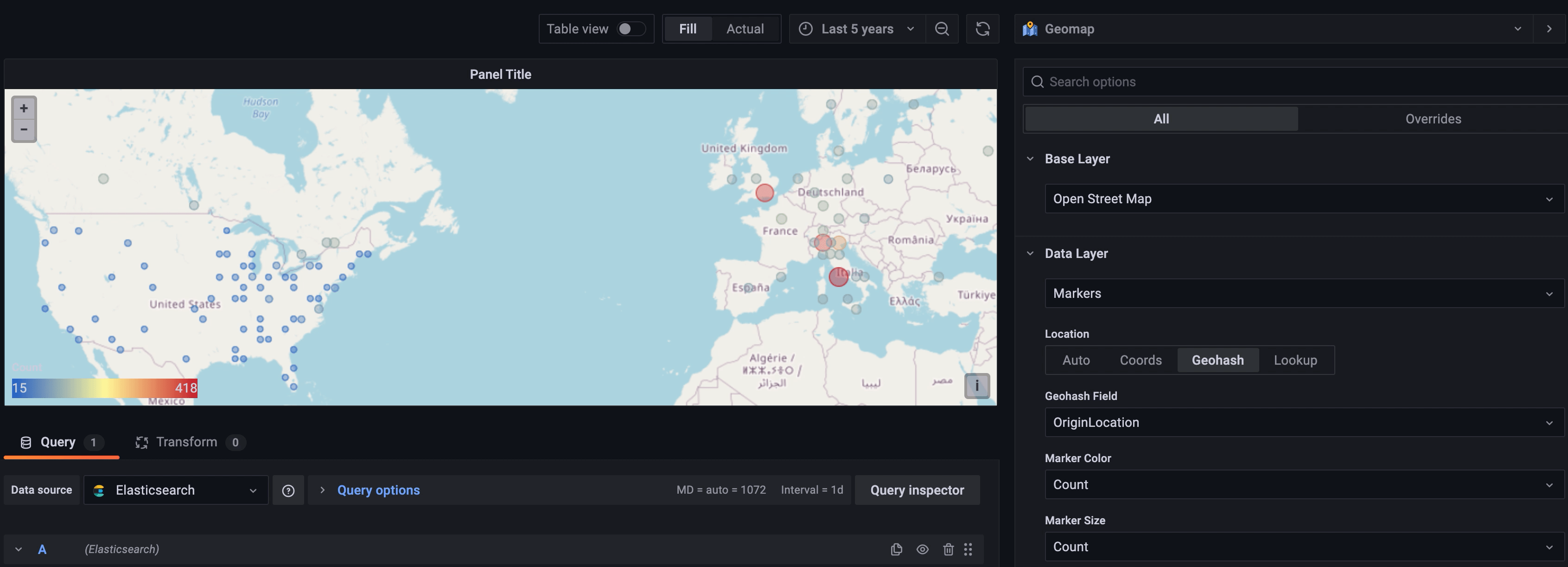Image resolution: width=1568 pixels, height=567 pixels.
Task: Zoom in the map with plus button
Action: [x=24, y=109]
